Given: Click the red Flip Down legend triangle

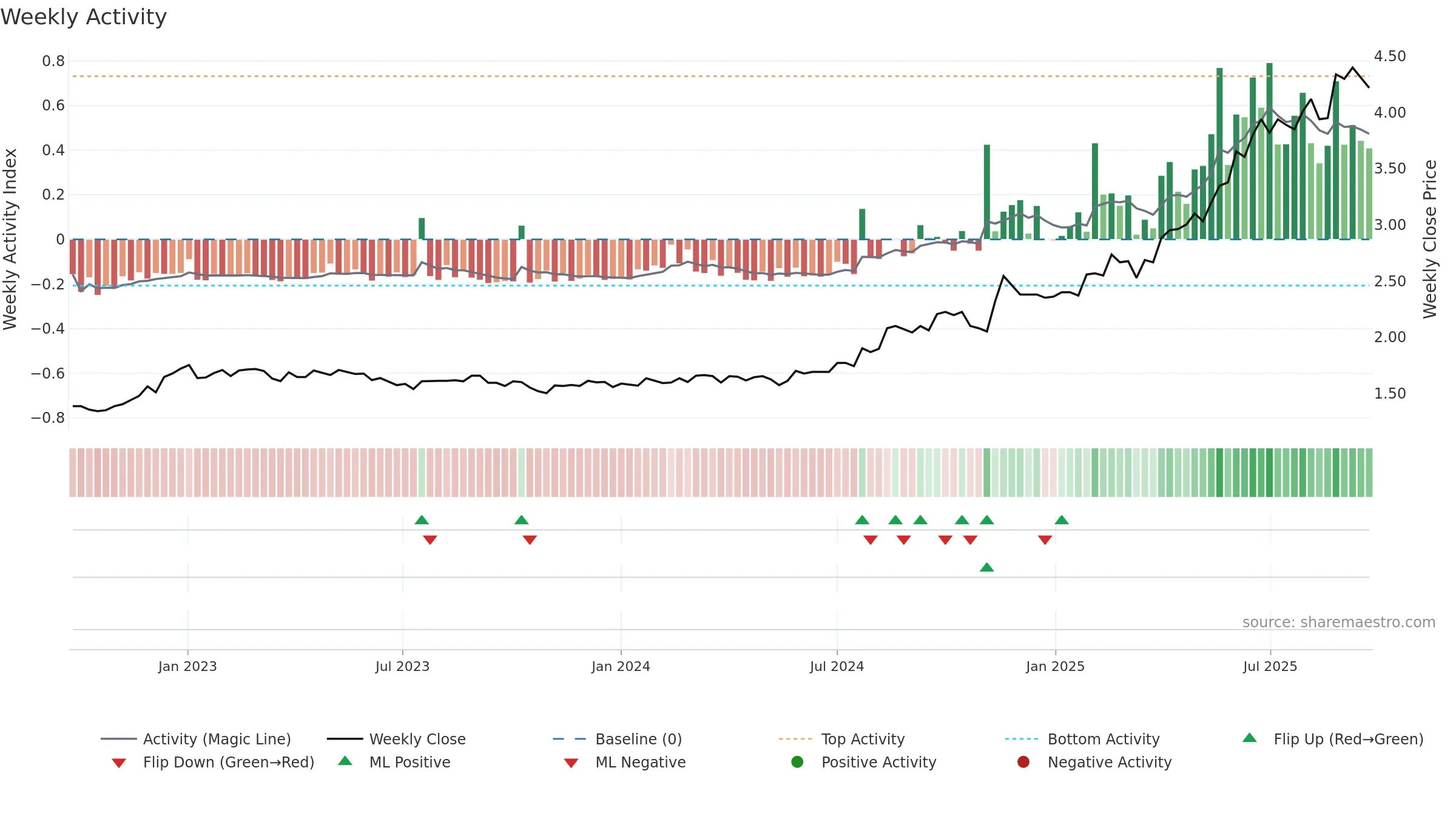Looking at the screenshot, I should click(x=119, y=763).
